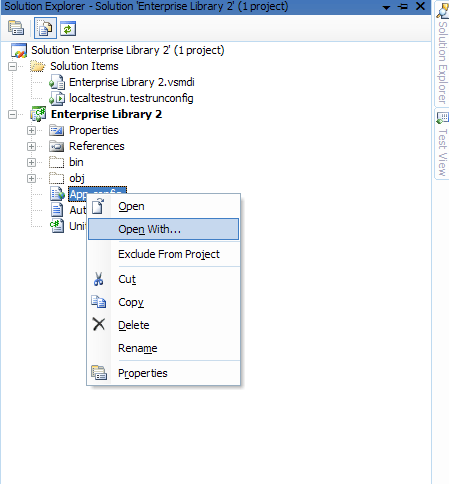This screenshot has width=449, height=484.
Task: Click the bin folder icon
Action: pyautogui.click(x=56, y=162)
